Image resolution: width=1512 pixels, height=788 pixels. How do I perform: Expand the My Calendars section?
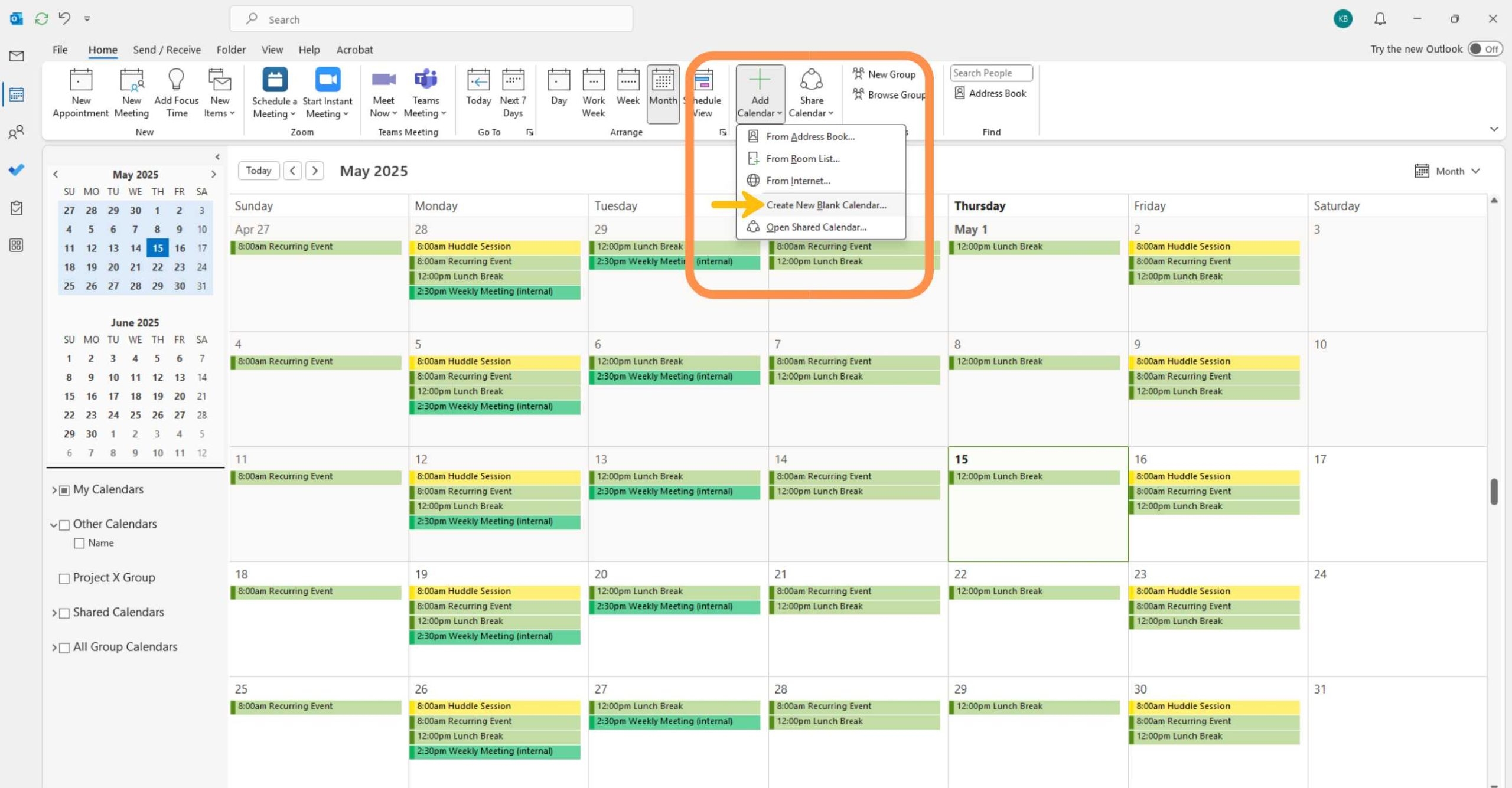[x=53, y=489]
